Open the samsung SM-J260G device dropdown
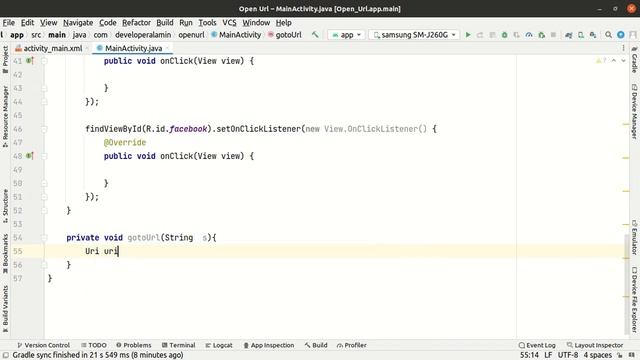The width and height of the screenshot is (640, 360). 414,35
